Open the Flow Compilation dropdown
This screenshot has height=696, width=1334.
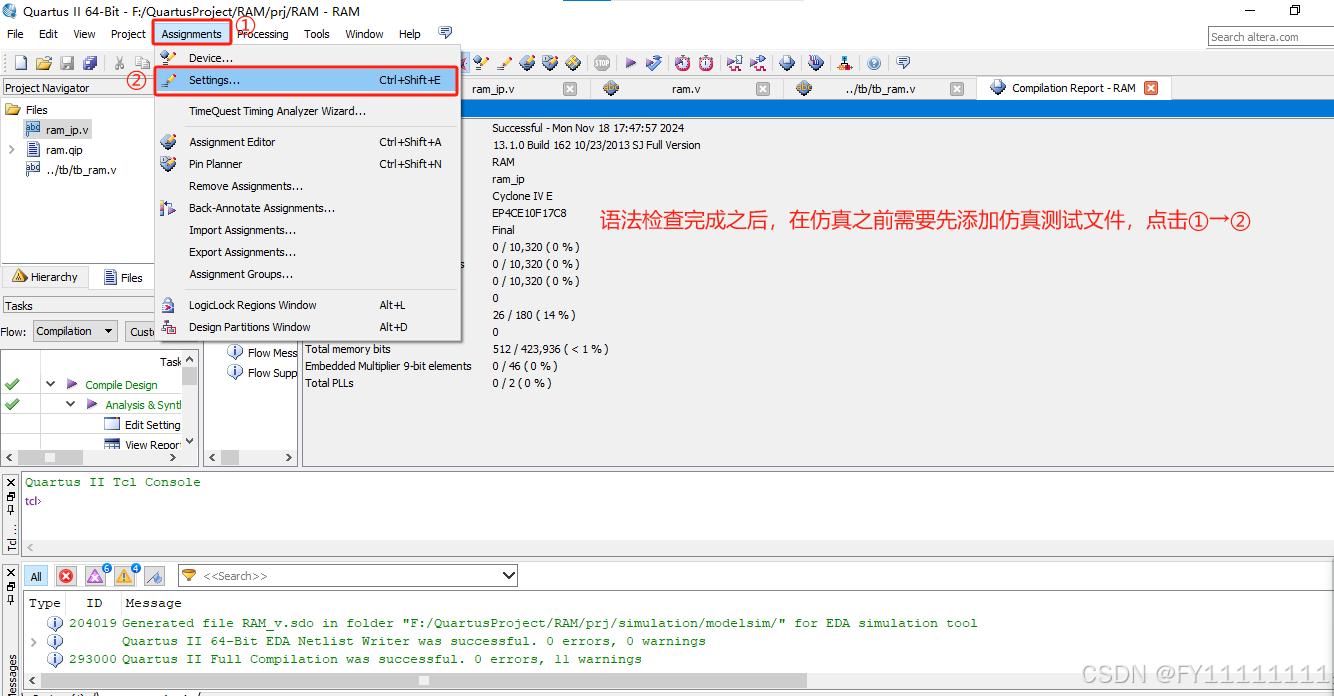coord(77,331)
